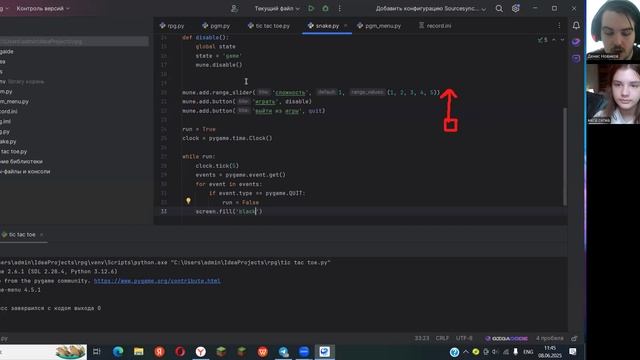The image size is (640, 360).
Task: Open the run configuration dropdown (Текущий файл)
Action: point(277,8)
